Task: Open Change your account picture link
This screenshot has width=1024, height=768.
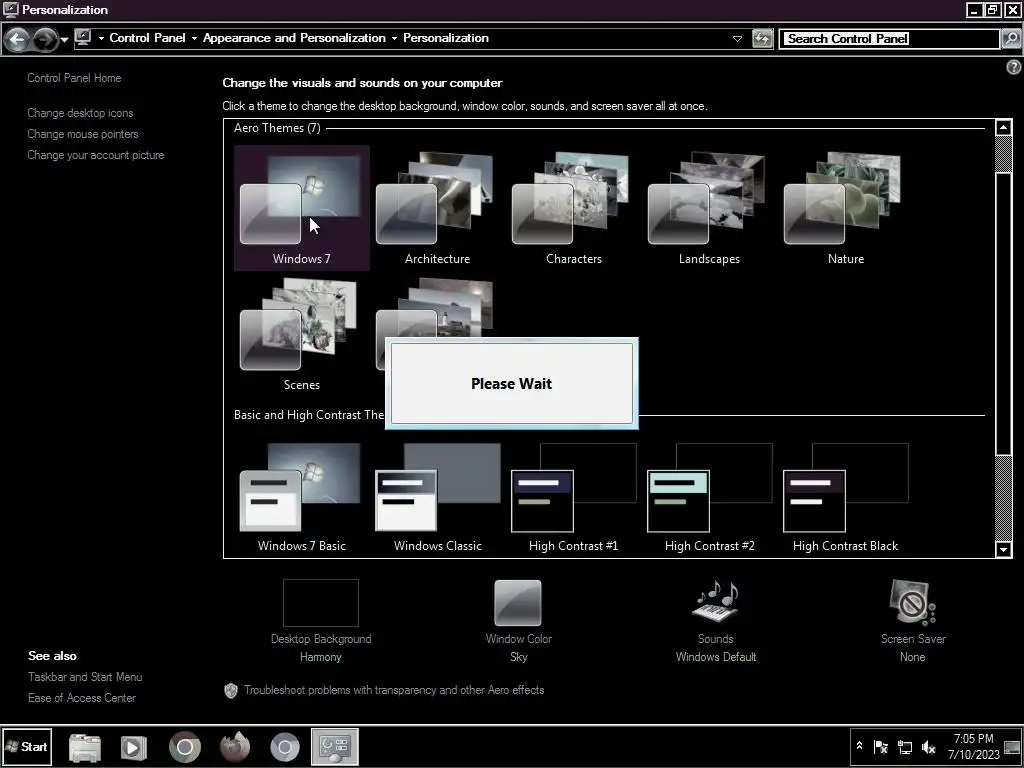Action: point(96,155)
